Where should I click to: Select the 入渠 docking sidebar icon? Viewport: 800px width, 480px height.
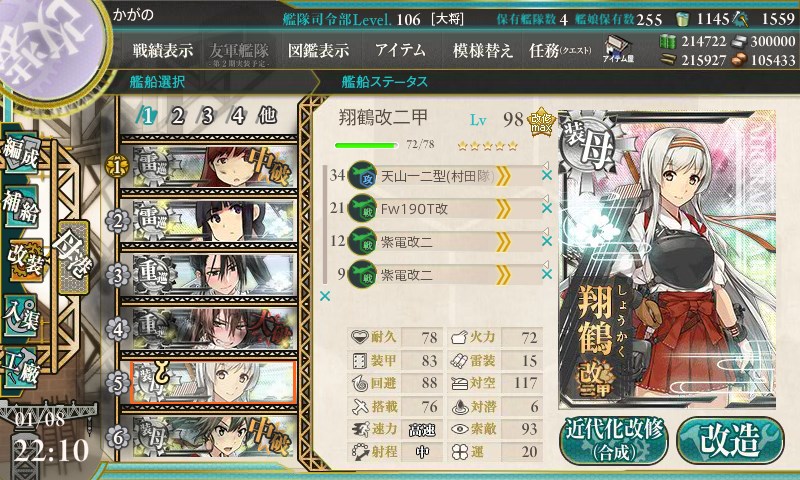tap(21, 315)
